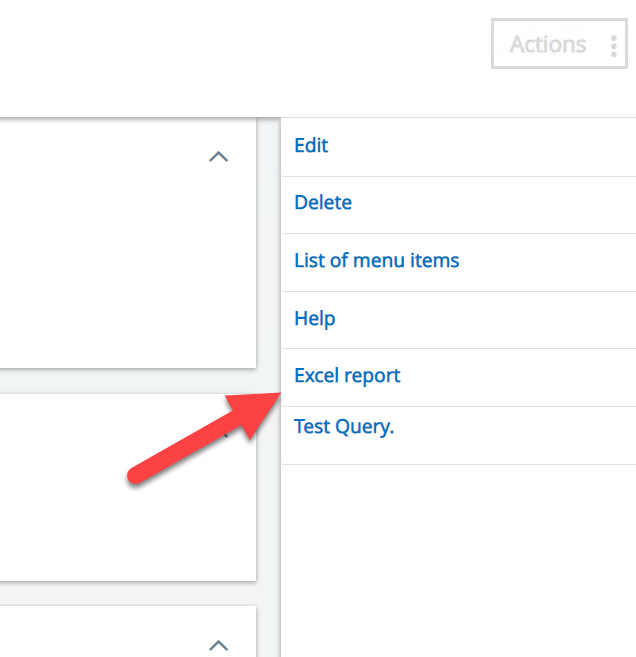Select the Help menu entry
Image resolution: width=636 pixels, height=657 pixels.
pos(459,320)
